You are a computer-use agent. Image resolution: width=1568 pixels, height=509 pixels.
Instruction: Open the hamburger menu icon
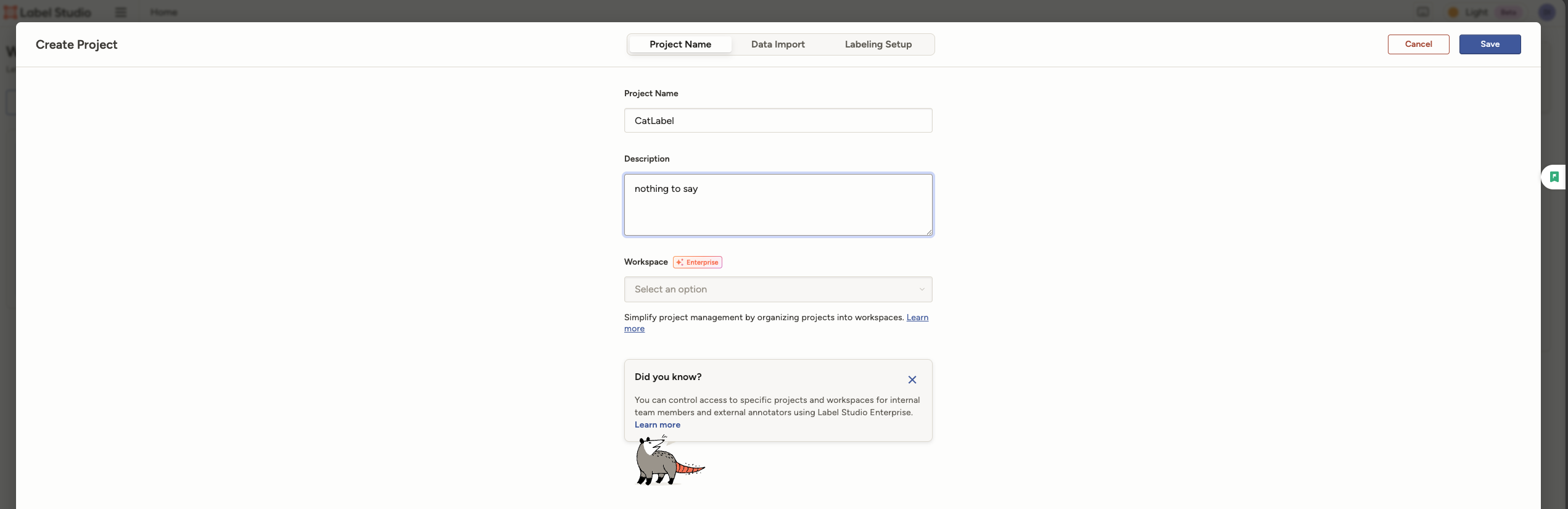[121, 12]
